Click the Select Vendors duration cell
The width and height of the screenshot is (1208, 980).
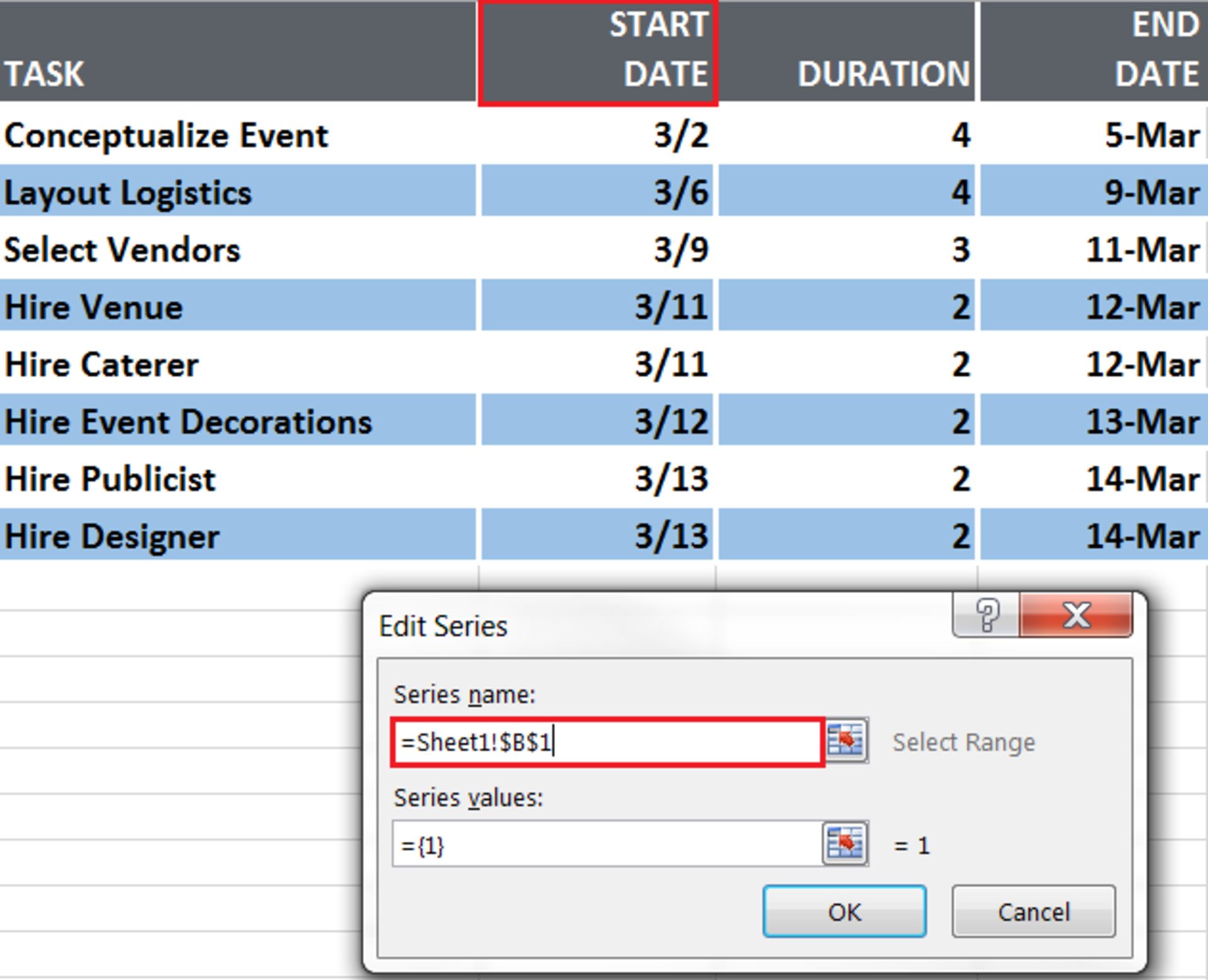pyautogui.click(x=846, y=250)
